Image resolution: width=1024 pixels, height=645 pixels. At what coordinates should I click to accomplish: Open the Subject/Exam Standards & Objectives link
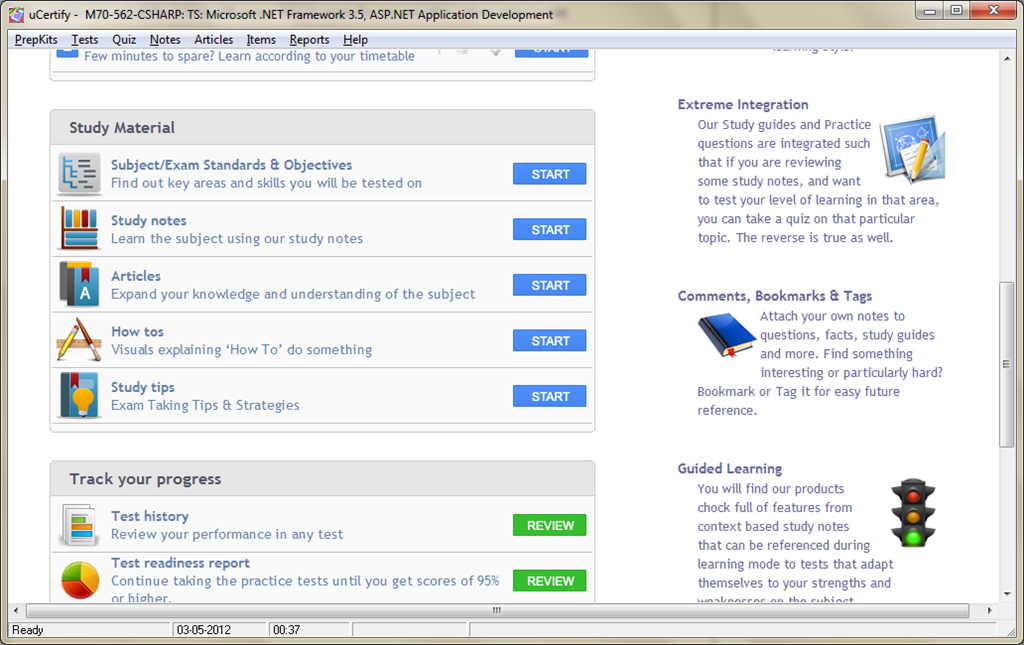(x=231, y=165)
